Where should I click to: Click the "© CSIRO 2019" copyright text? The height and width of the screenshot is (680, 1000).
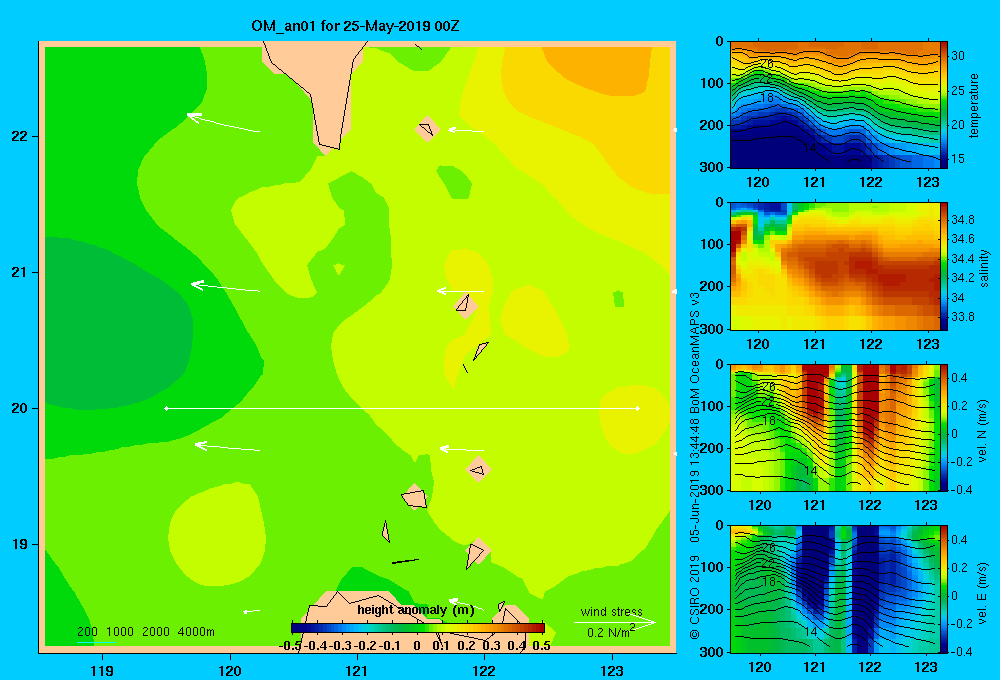[x=695, y=597]
